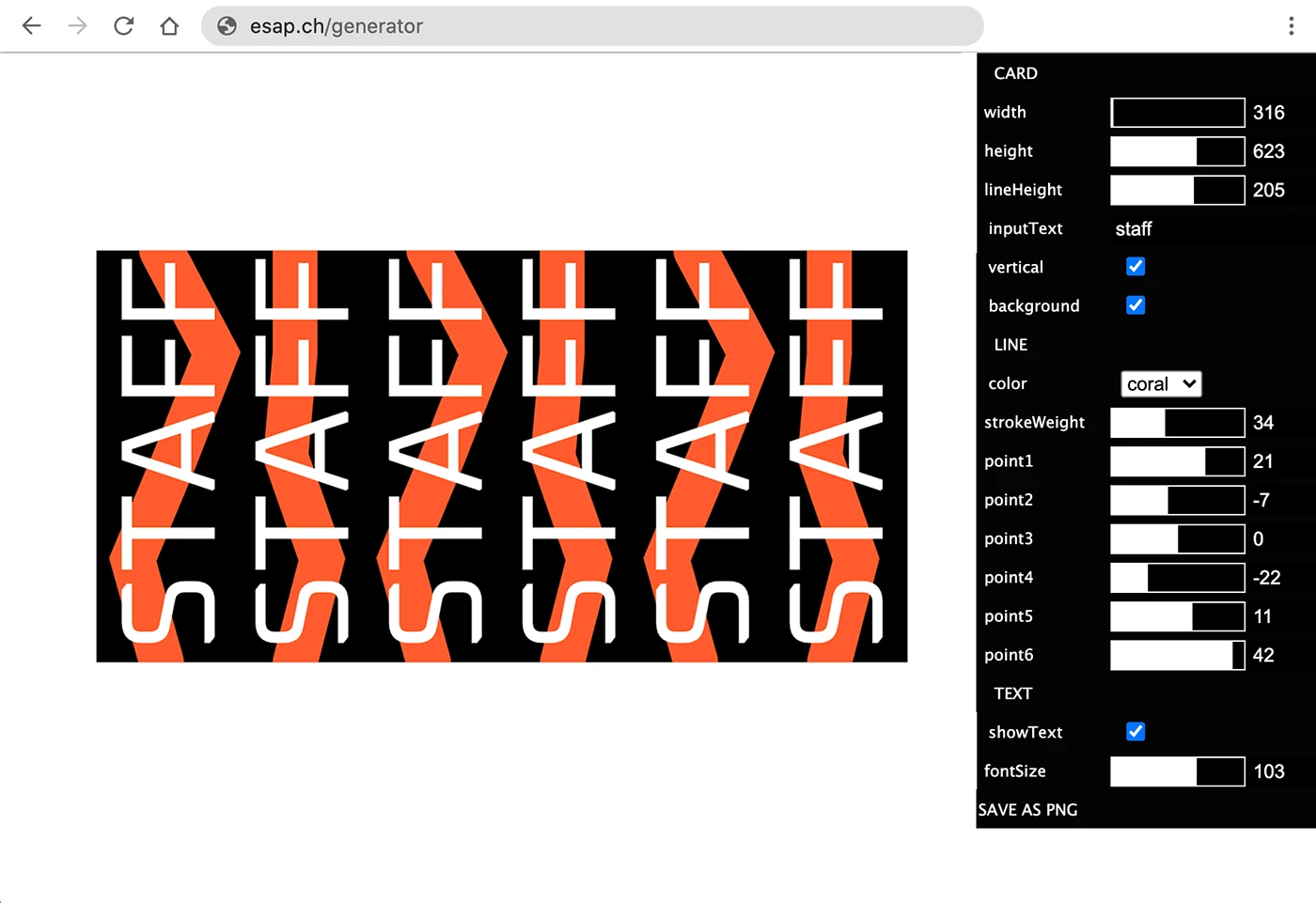Click SAVE AS PNG

(x=1028, y=810)
